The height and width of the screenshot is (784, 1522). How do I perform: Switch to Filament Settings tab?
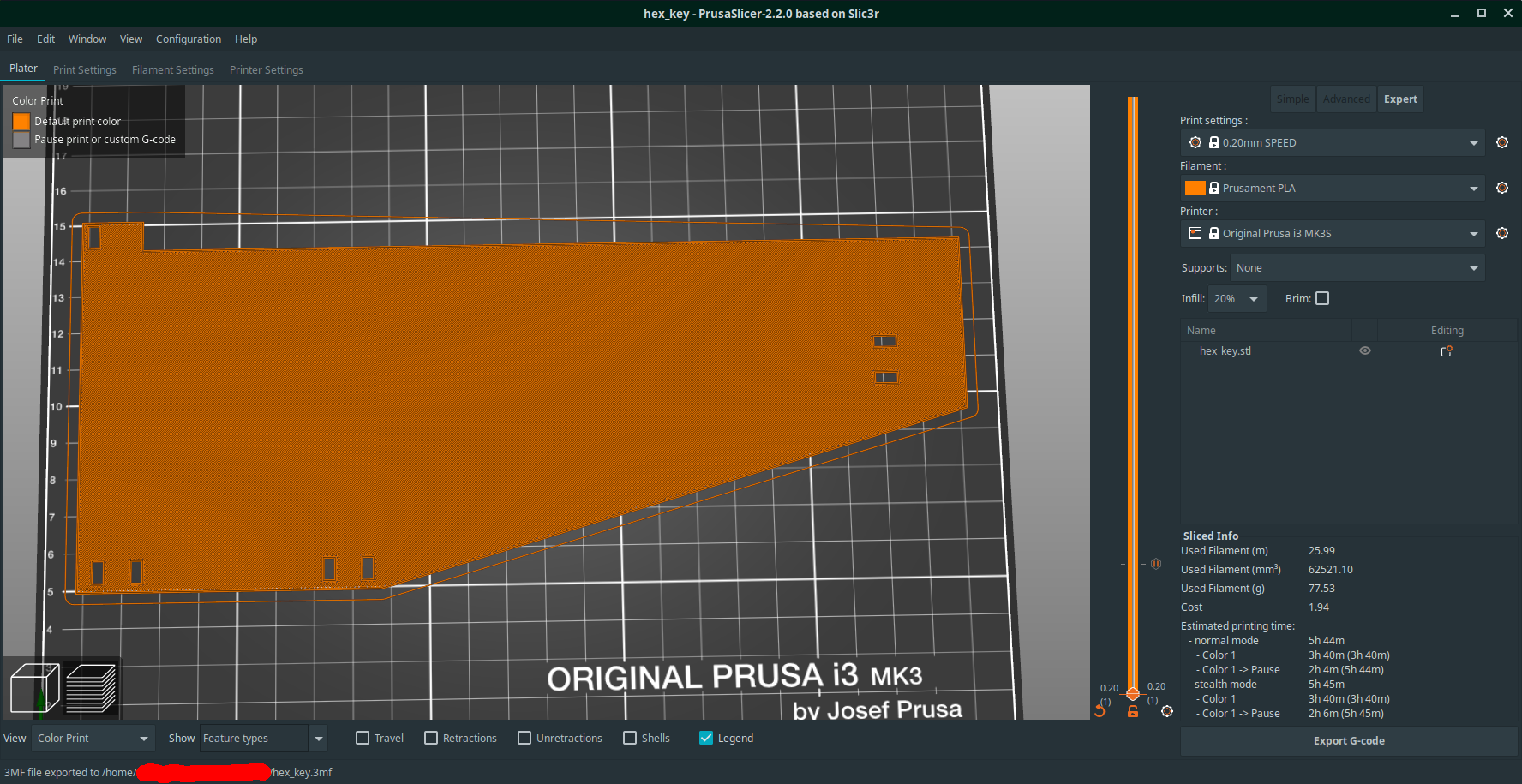(x=173, y=69)
